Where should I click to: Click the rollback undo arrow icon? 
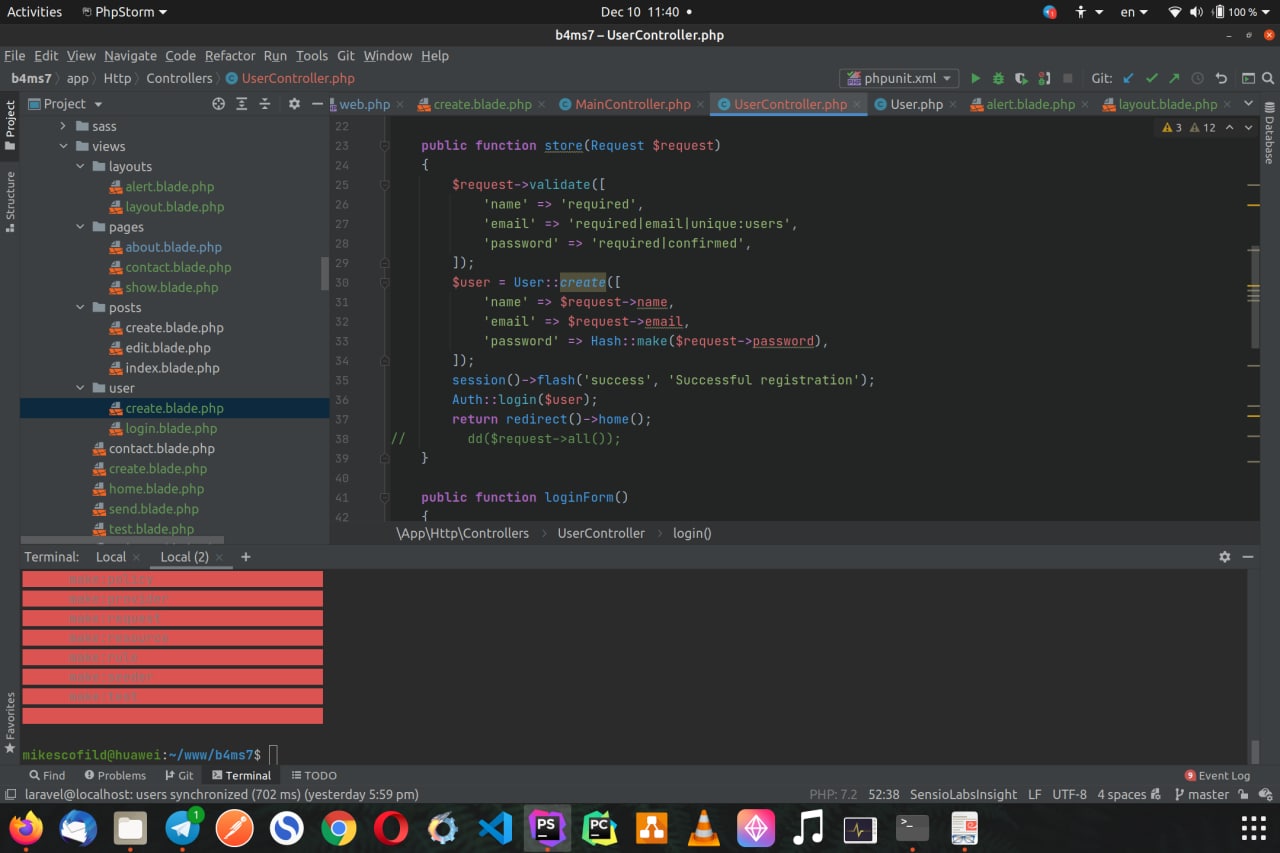(x=1221, y=78)
